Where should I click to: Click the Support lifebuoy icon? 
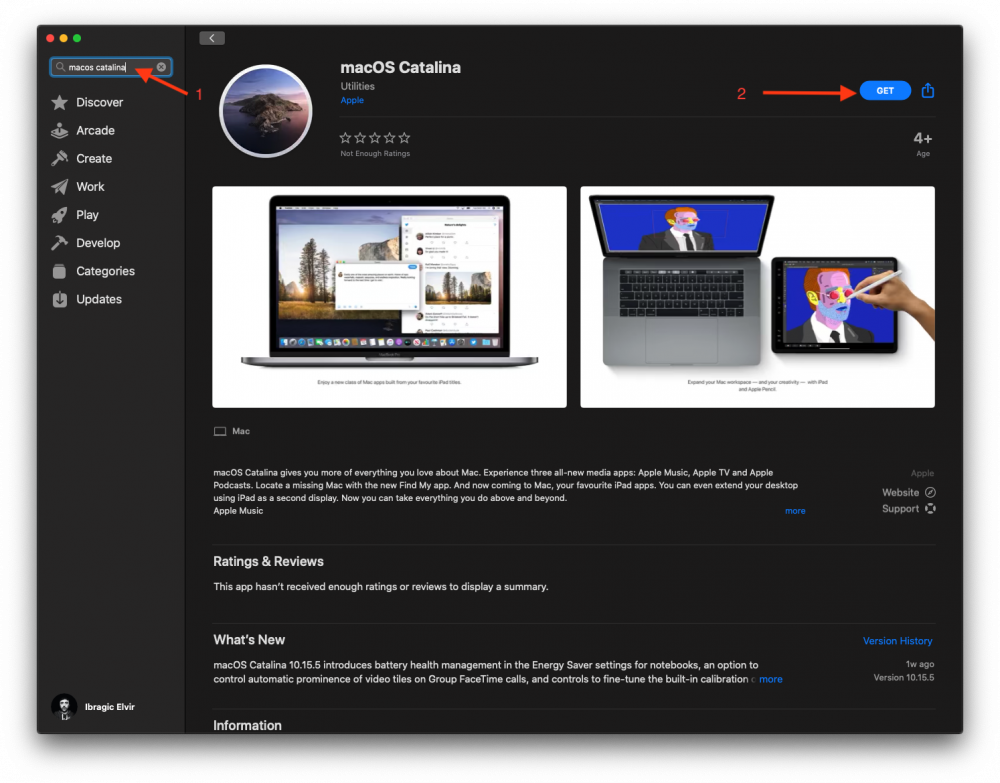[x=930, y=509]
